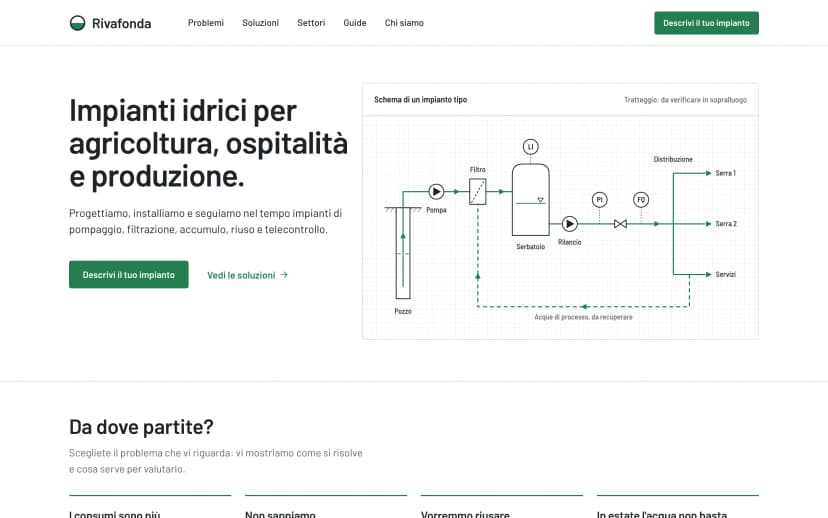Viewport: 828px width, 518px height.
Task: Click the FQ flow meter circle
Action: (641, 200)
